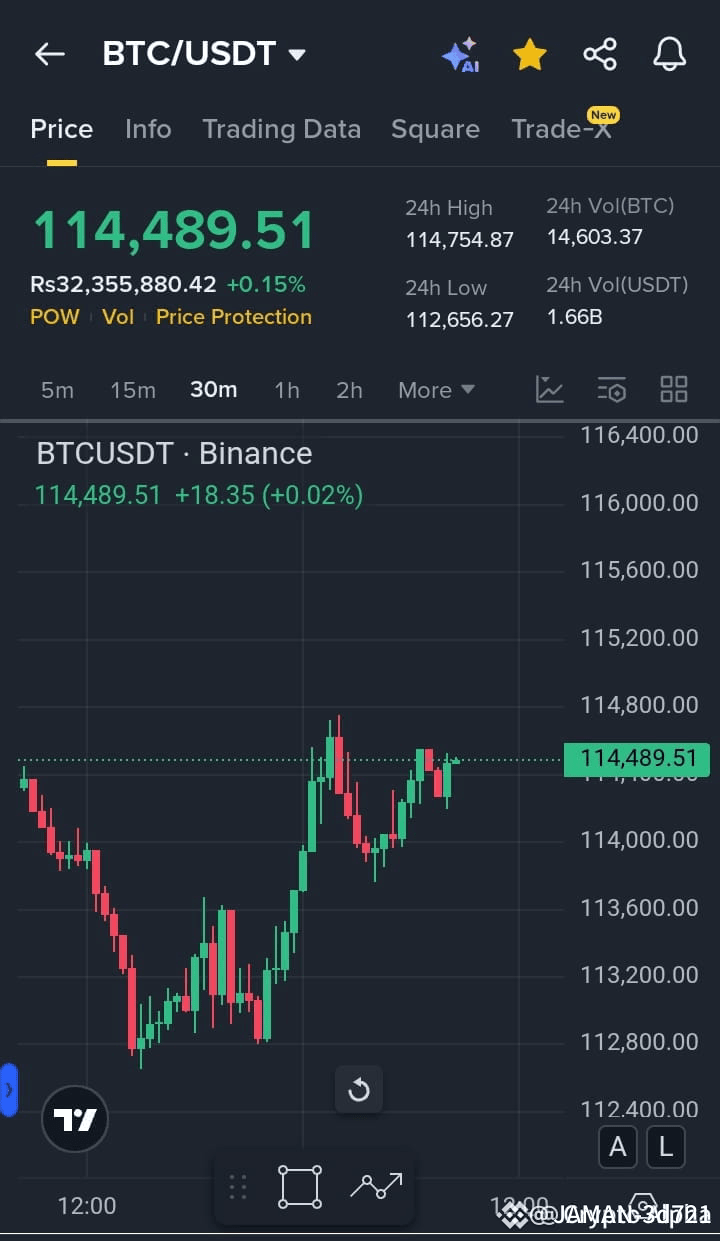Click the 12:00 time axis label
The width and height of the screenshot is (720, 1241).
pyautogui.click(x=87, y=1206)
